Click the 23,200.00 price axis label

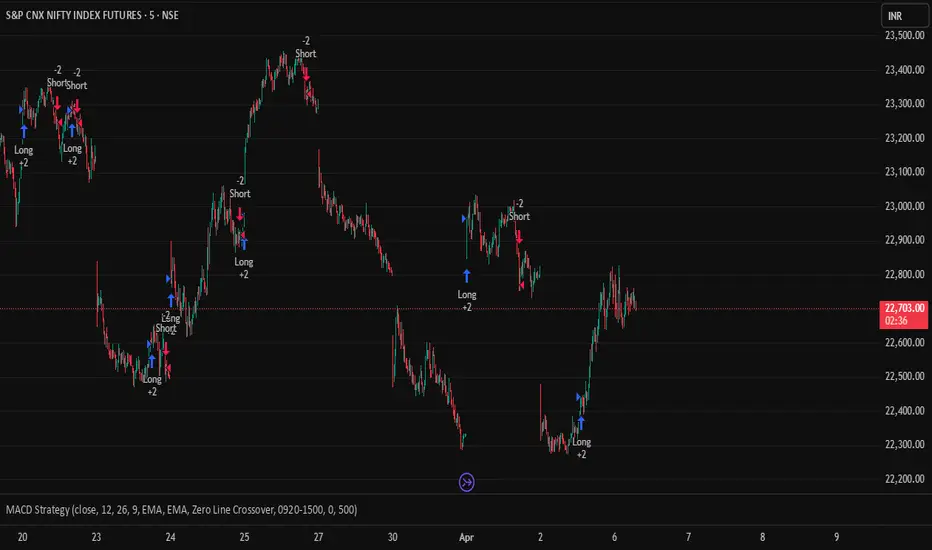[905, 138]
